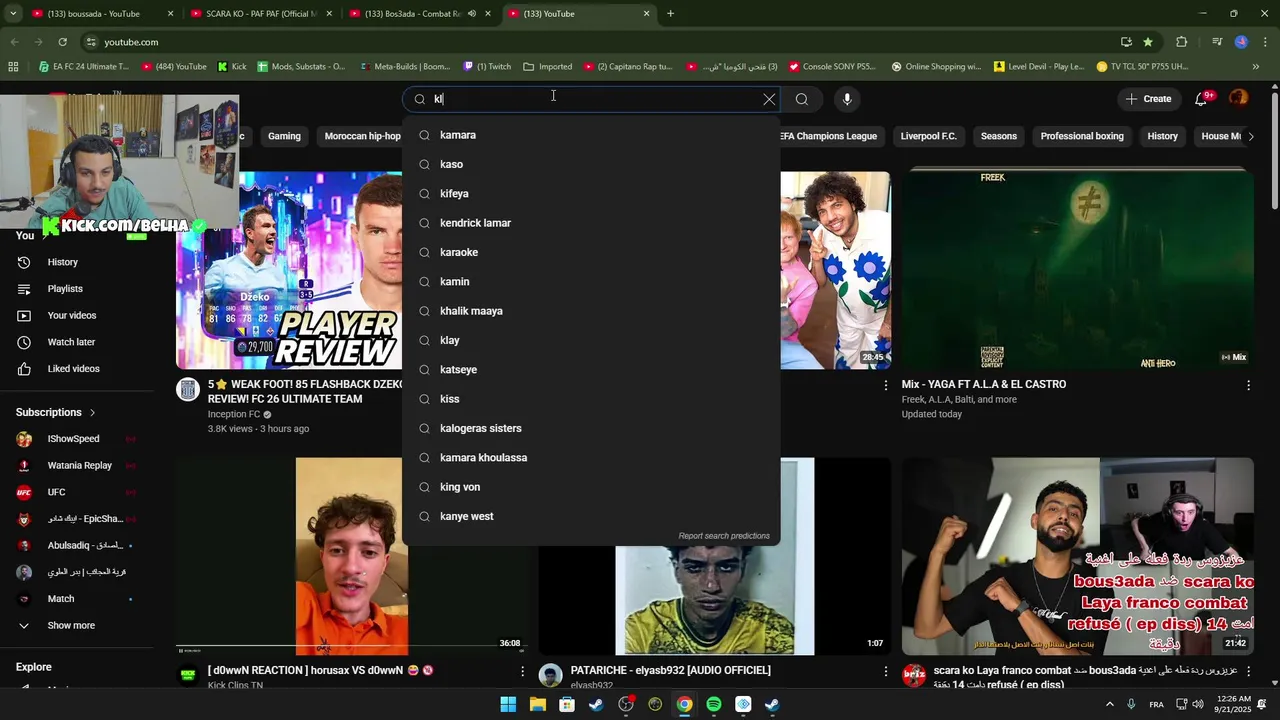Open the volume control in system tray
This screenshot has width=1280, height=720.
(1197, 704)
